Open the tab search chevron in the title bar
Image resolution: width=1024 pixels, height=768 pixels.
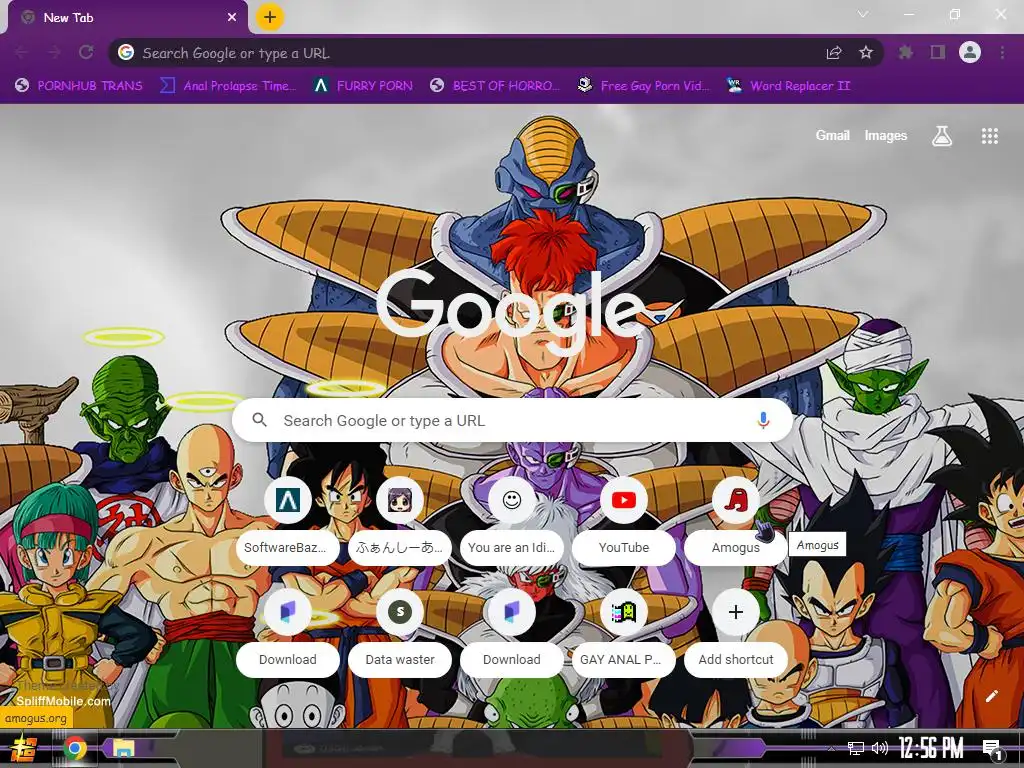coord(863,14)
